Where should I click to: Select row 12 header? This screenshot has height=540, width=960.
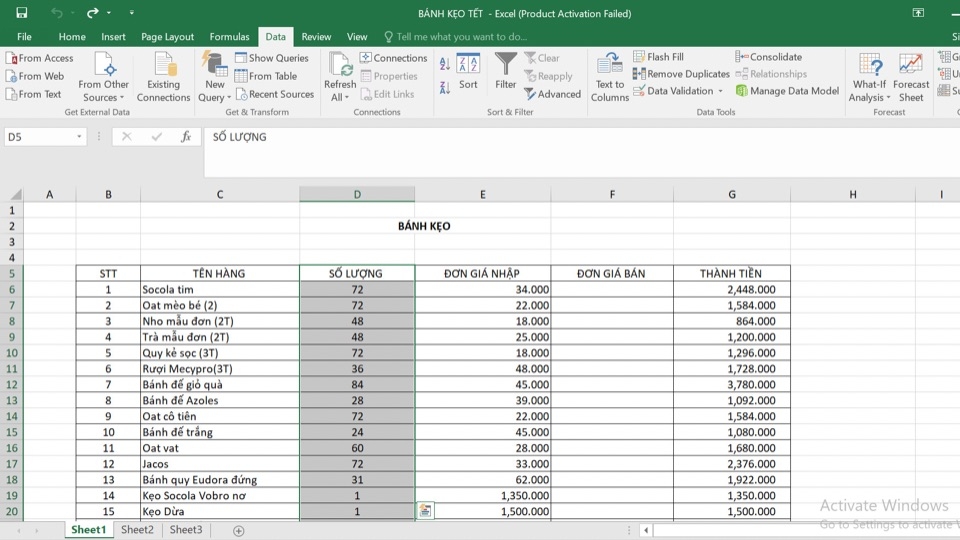tap(12, 384)
